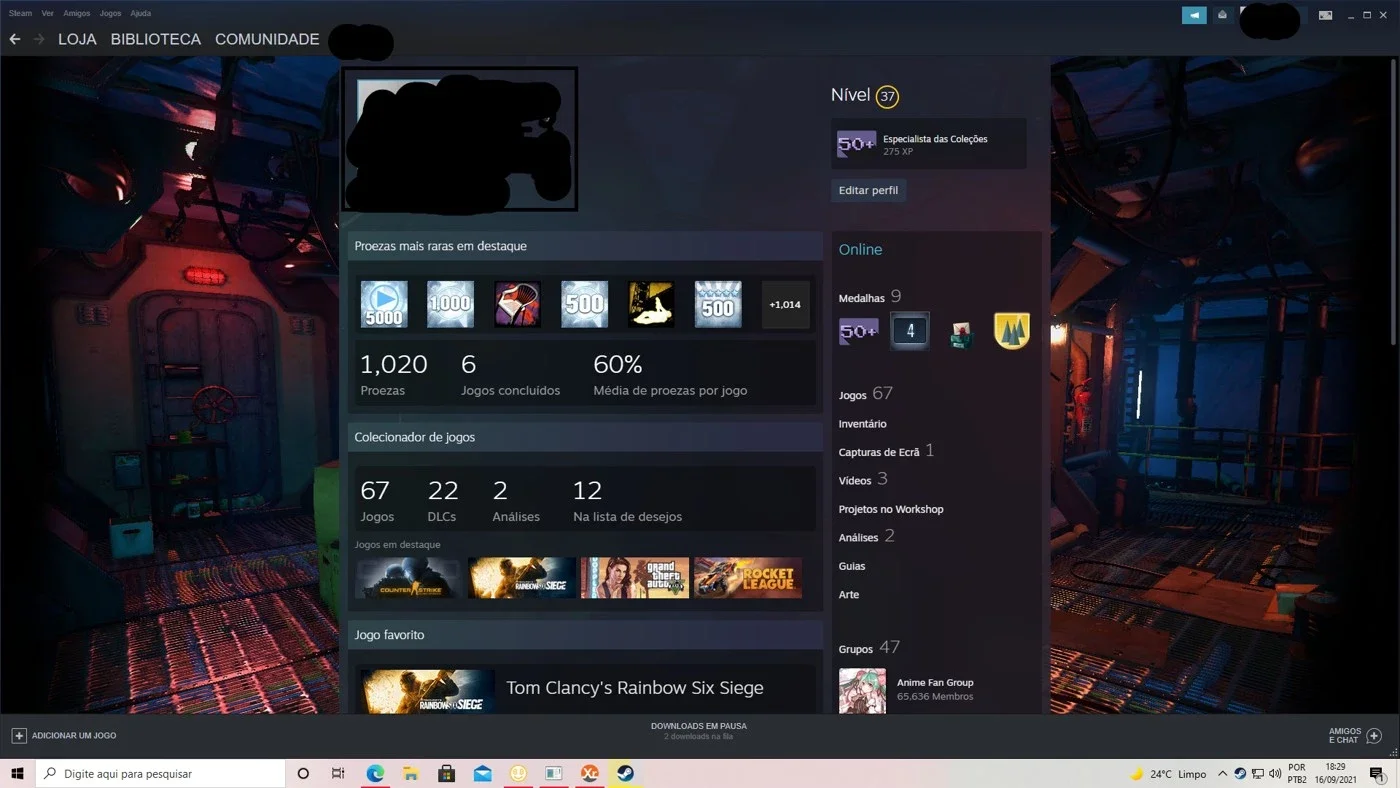Open the red and green gift badge

coord(961,333)
